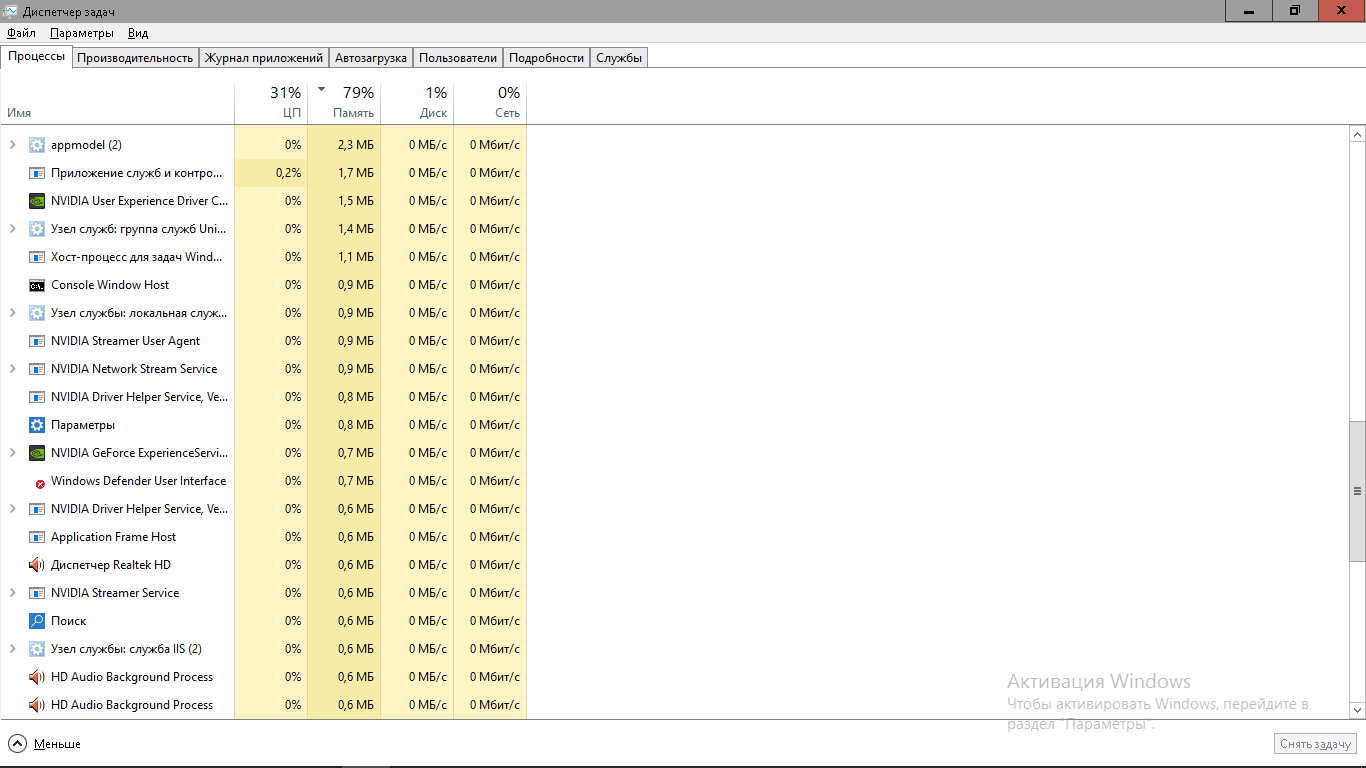
Task: Open the Вид menu
Action: pos(138,33)
